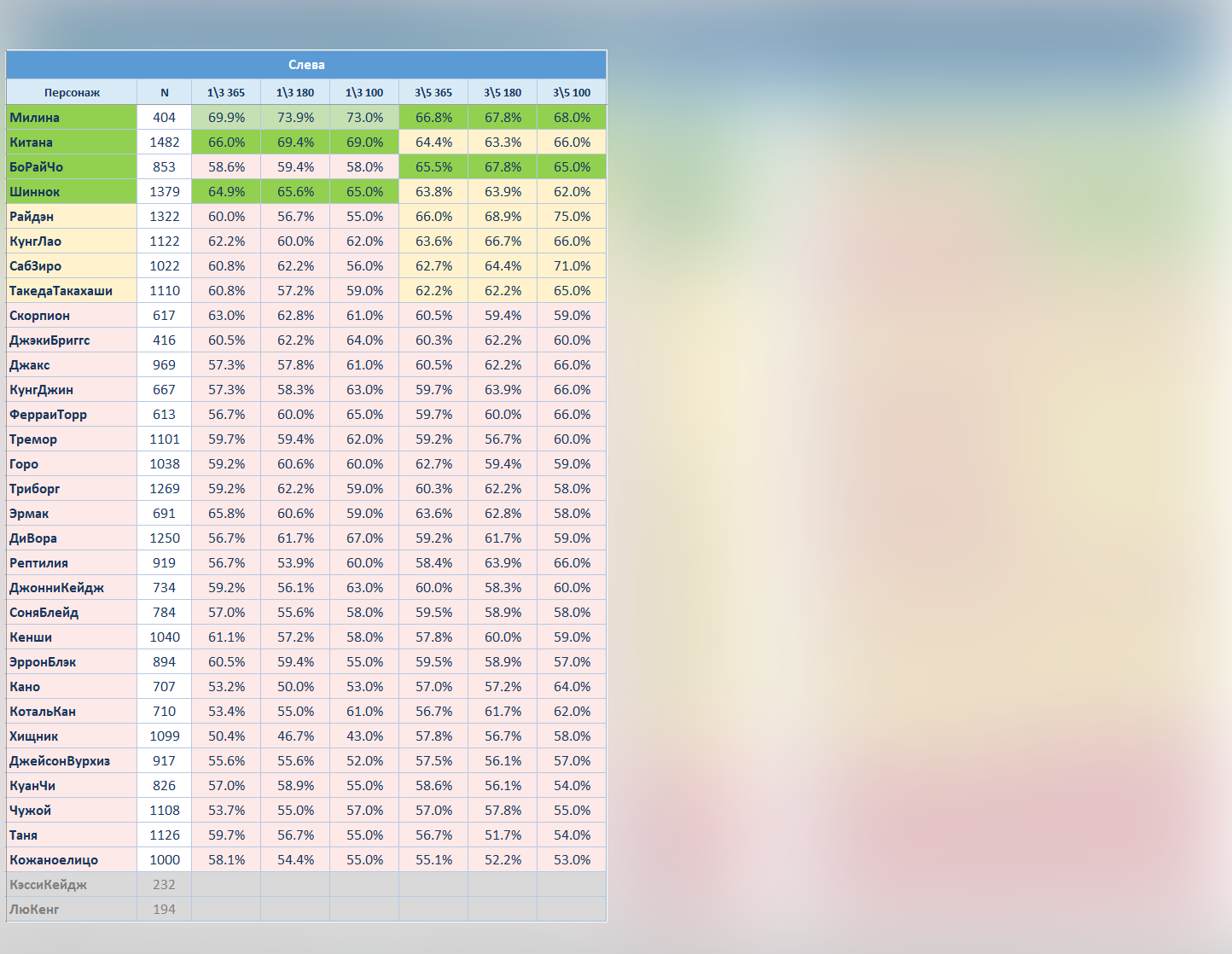Click the '50.0%' cell in Кано row

(295, 687)
